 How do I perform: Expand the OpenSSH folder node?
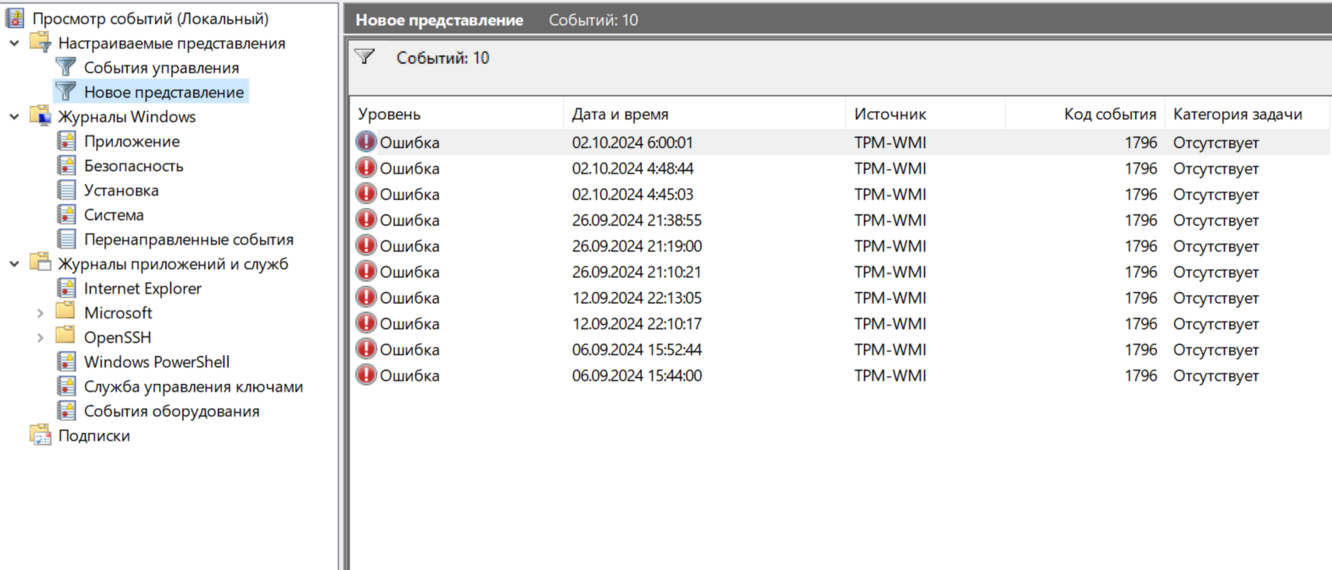pos(40,338)
